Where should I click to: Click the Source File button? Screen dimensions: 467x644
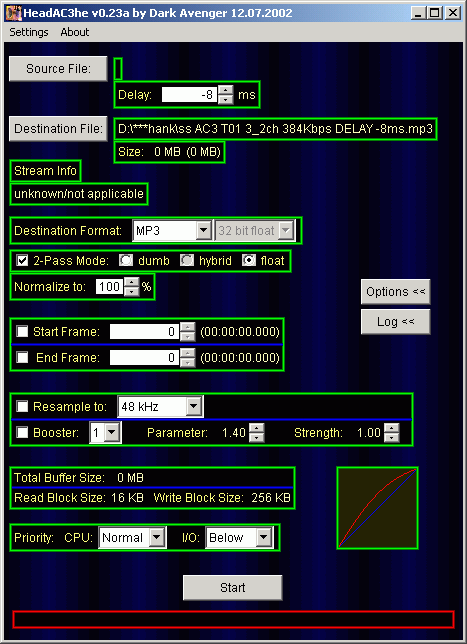point(58,69)
